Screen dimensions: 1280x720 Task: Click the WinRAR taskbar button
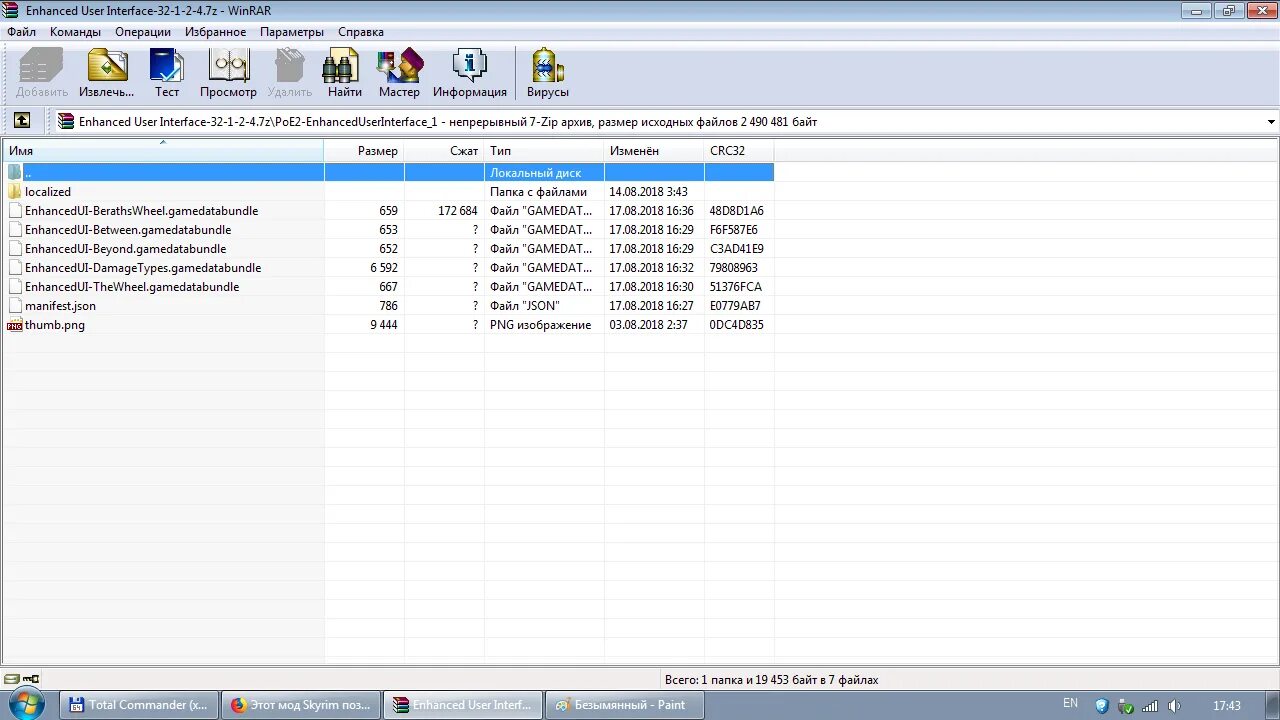click(x=463, y=705)
